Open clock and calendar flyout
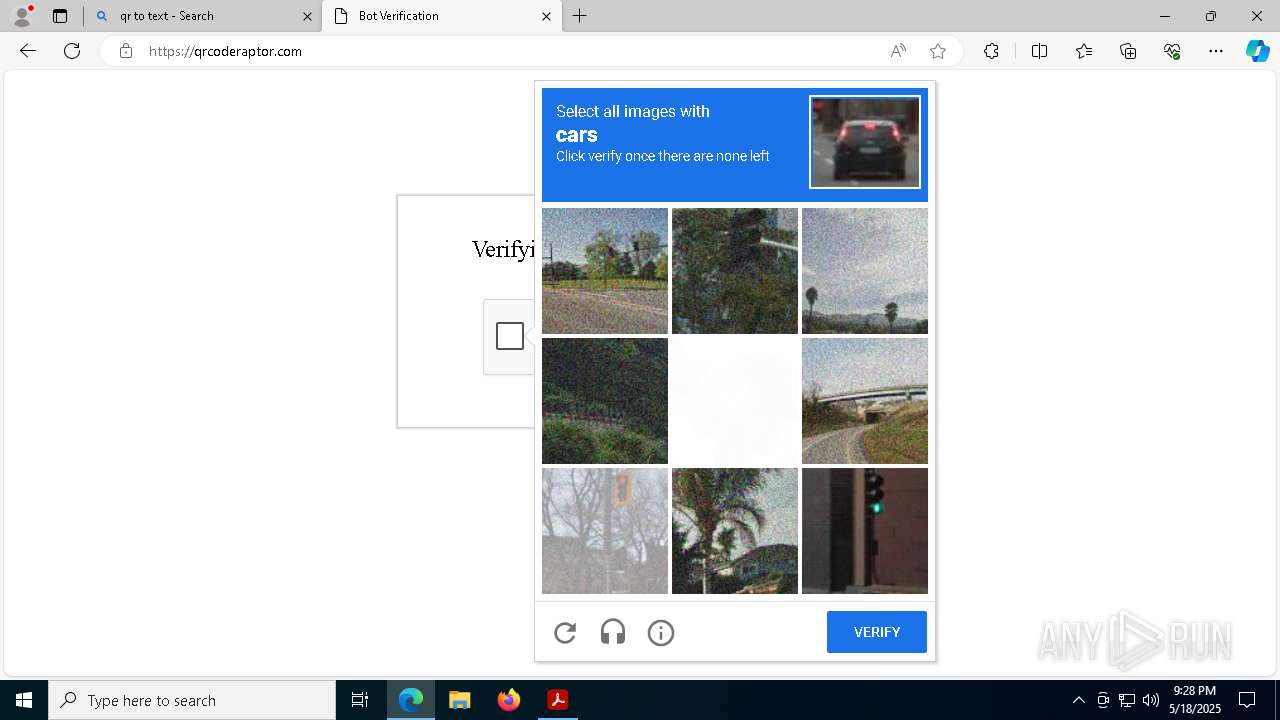The height and width of the screenshot is (720, 1280). (x=1194, y=700)
